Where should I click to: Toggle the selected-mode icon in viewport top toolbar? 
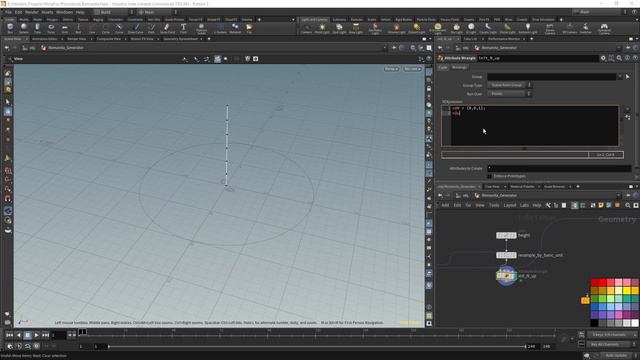pos(218,59)
